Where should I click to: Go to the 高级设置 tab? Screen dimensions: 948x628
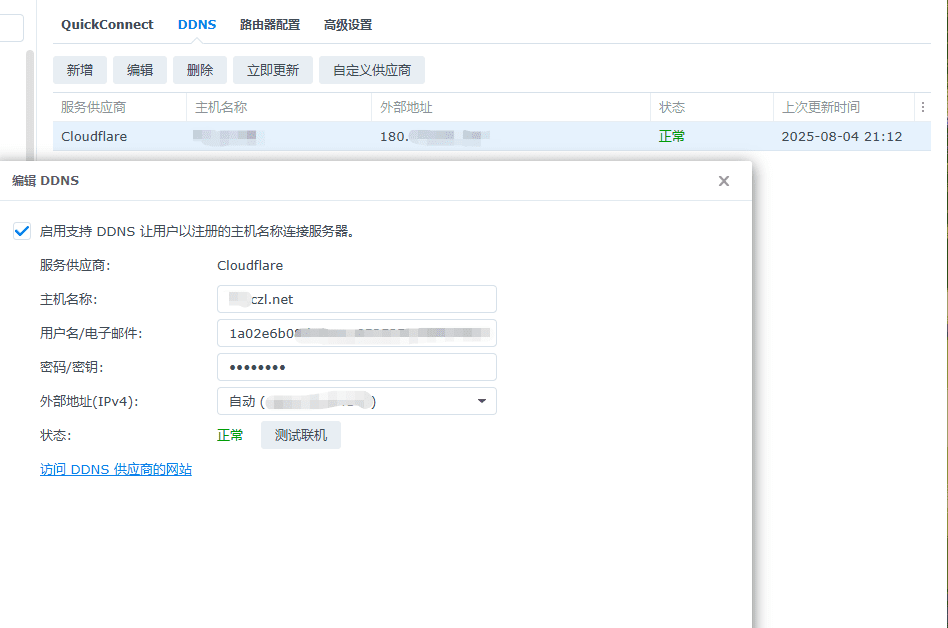pos(348,25)
